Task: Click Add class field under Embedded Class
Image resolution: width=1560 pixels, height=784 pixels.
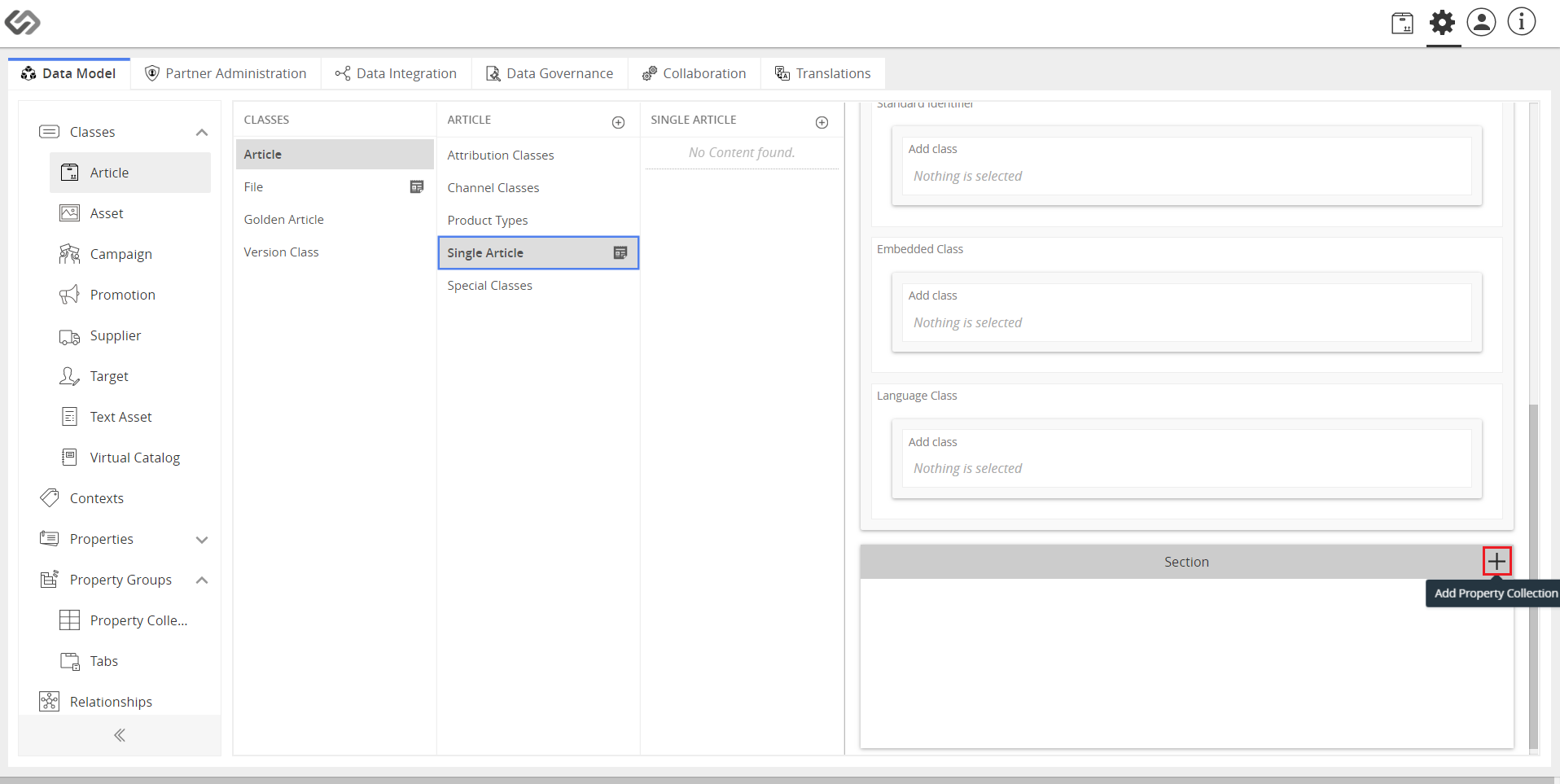Action: pos(1186,312)
